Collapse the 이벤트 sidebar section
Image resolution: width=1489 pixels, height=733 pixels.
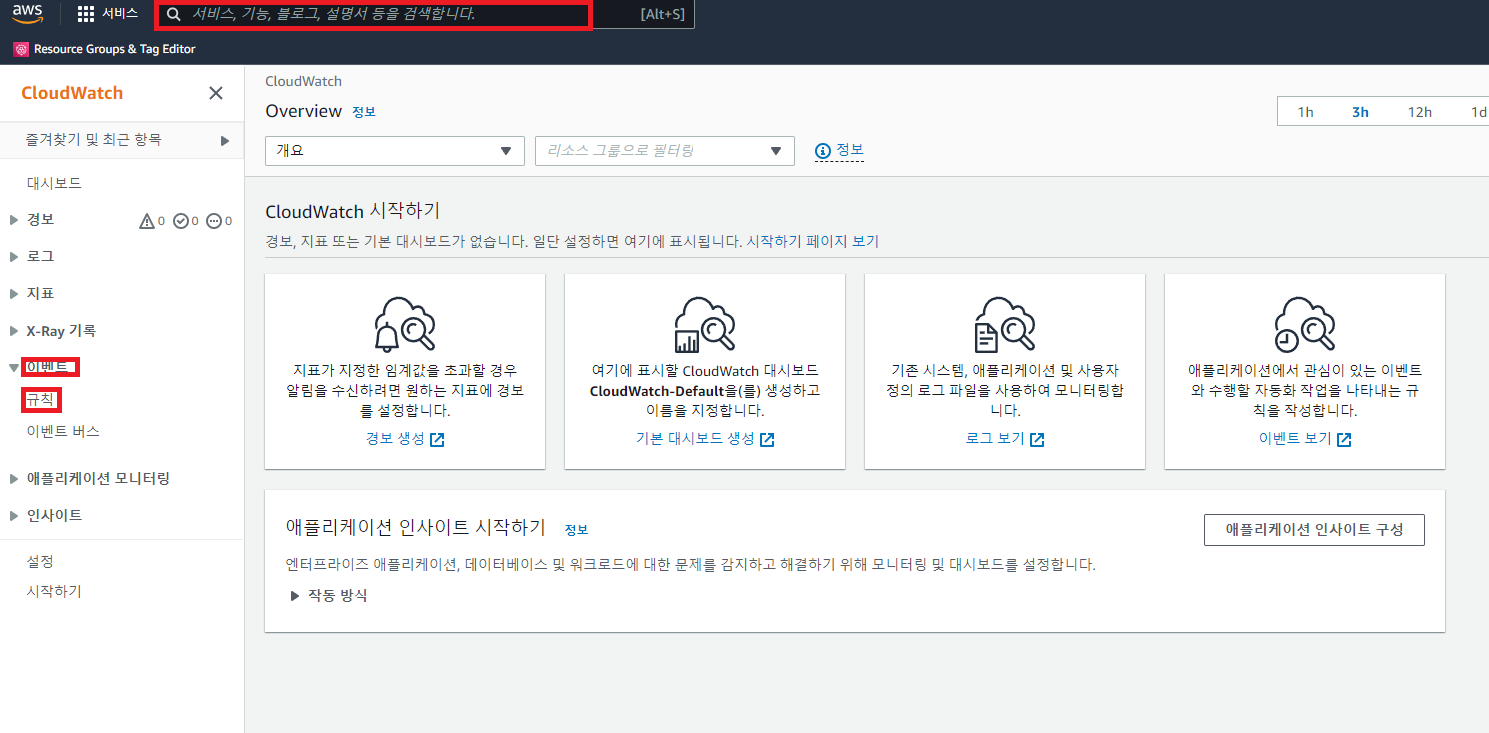coord(14,368)
